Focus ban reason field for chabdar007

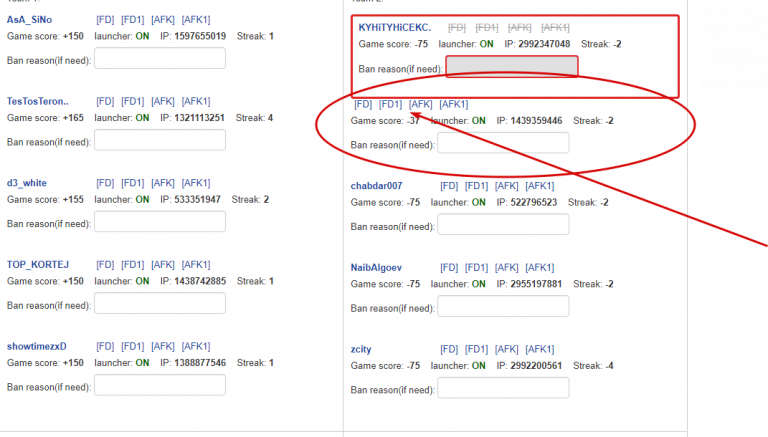coord(504,225)
